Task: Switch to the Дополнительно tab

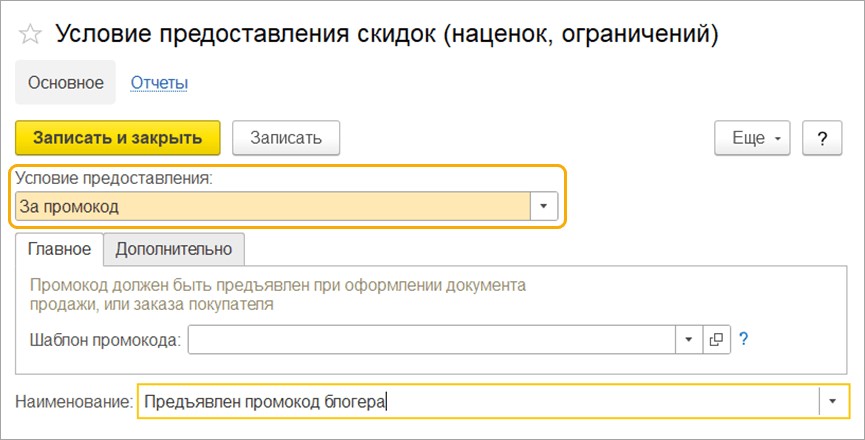Action: pyautogui.click(x=174, y=248)
